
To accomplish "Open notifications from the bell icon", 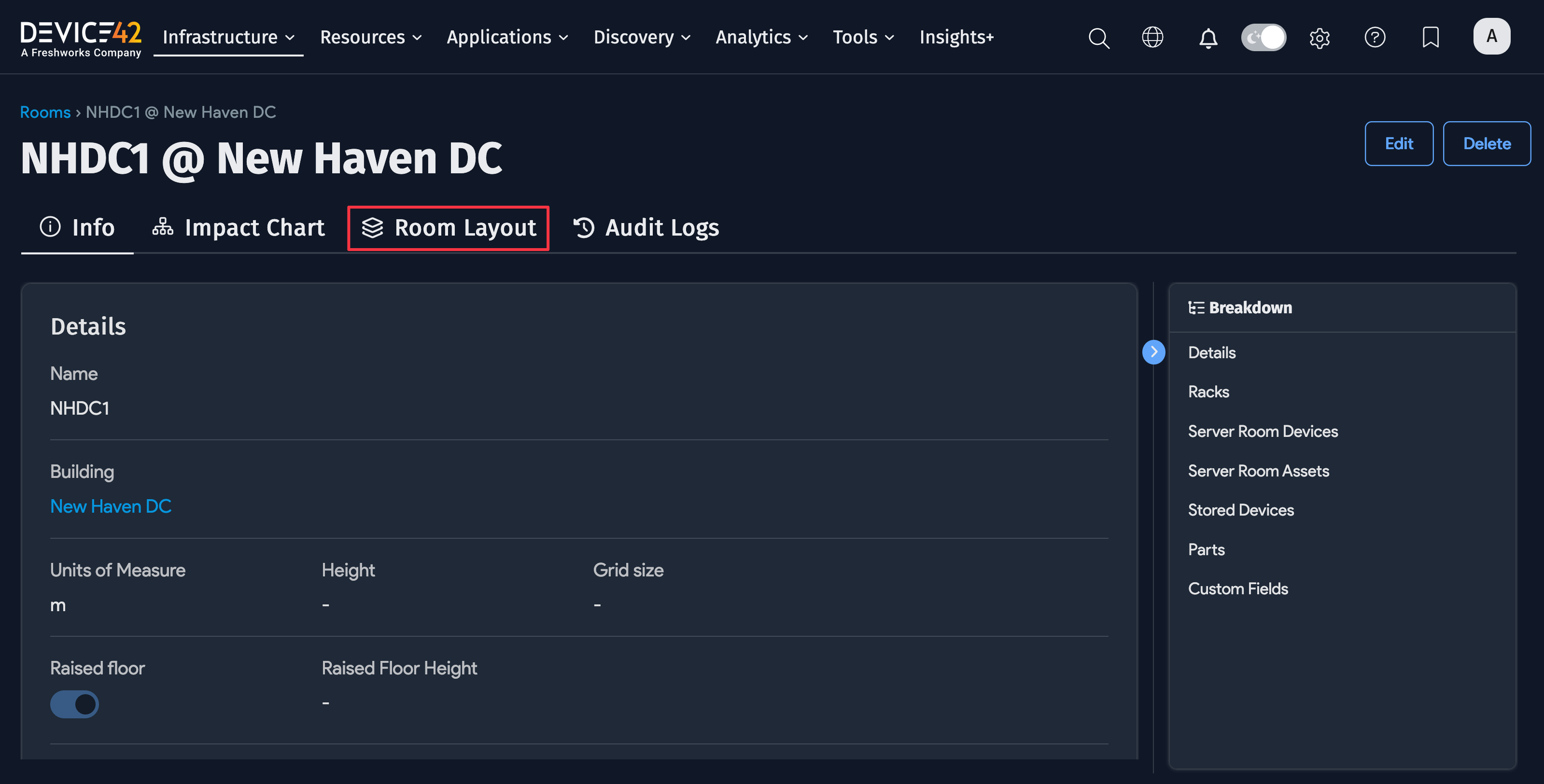I will click(1208, 37).
